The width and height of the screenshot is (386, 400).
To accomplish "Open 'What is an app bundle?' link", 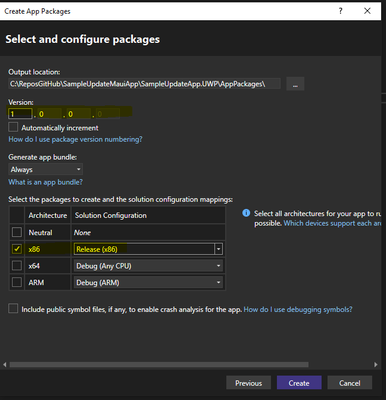I will (x=45, y=182).
